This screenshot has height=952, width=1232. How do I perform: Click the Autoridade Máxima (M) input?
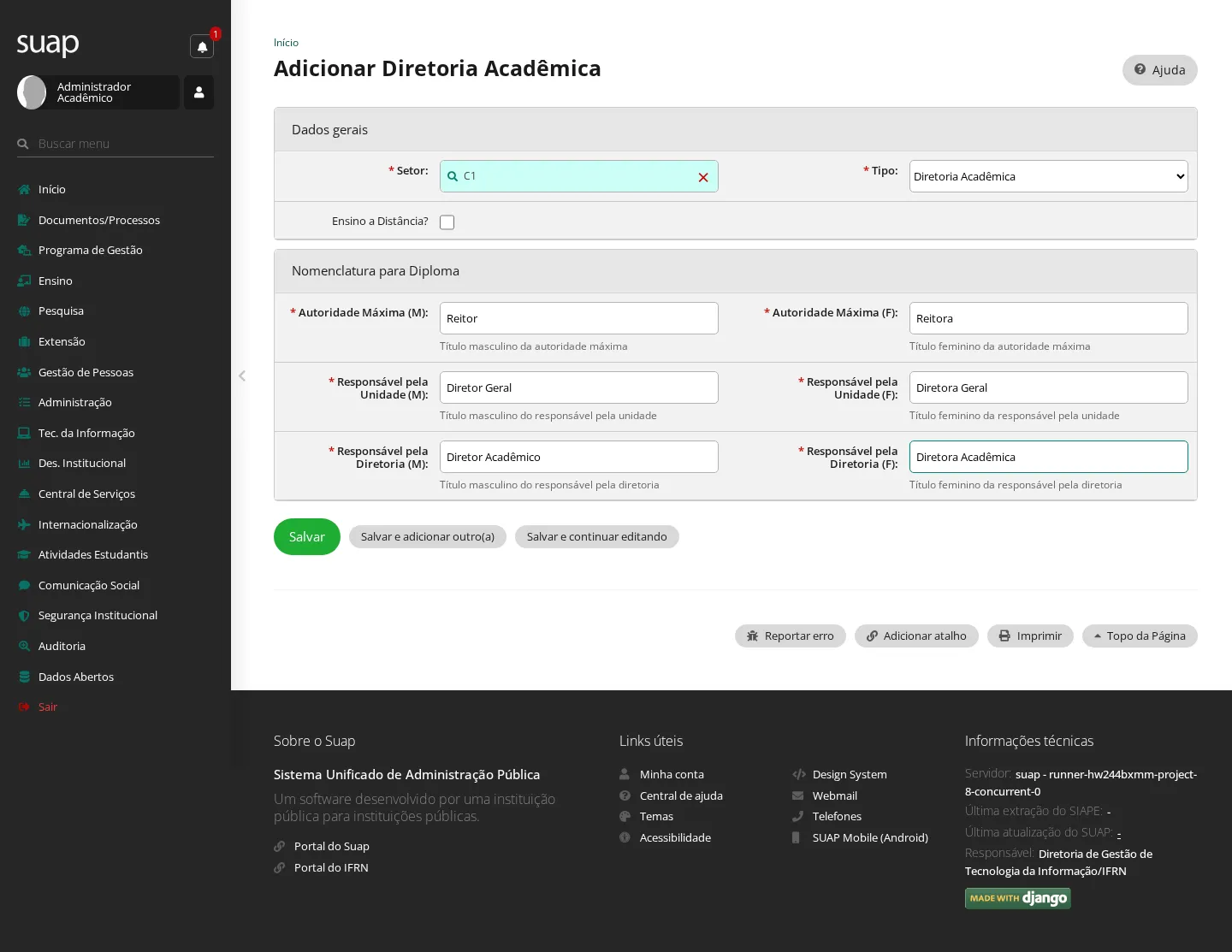579,318
